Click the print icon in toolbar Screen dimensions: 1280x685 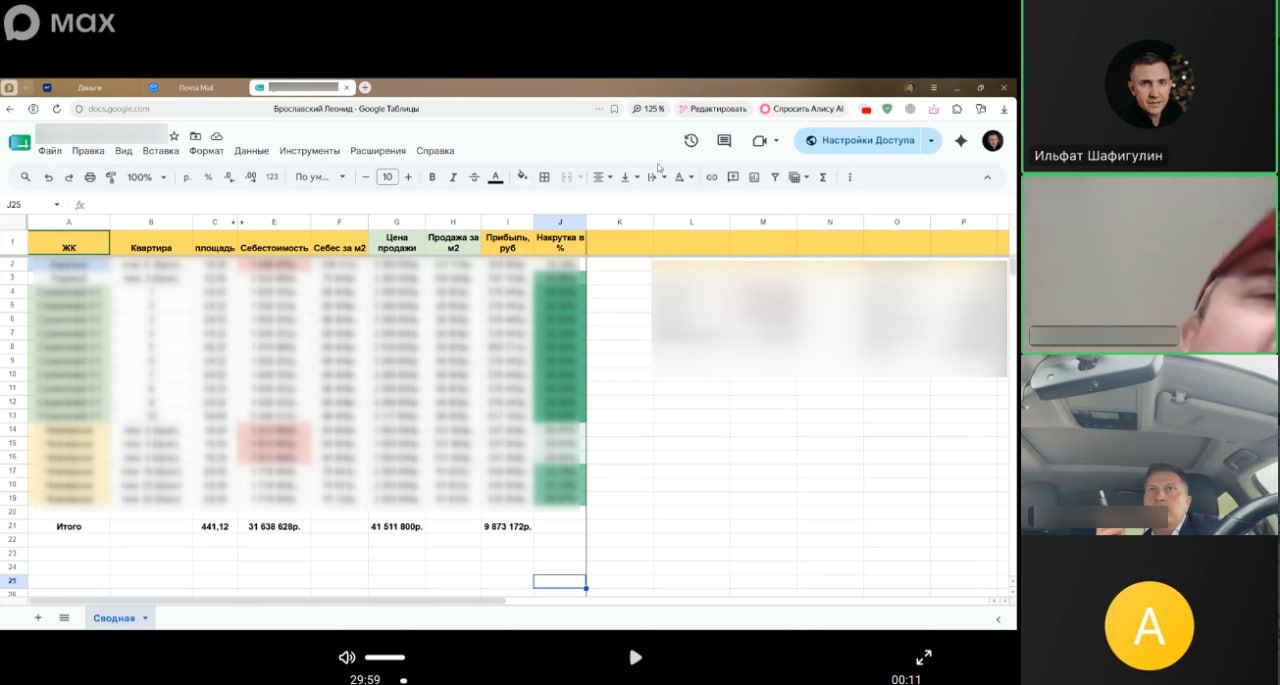[90, 177]
